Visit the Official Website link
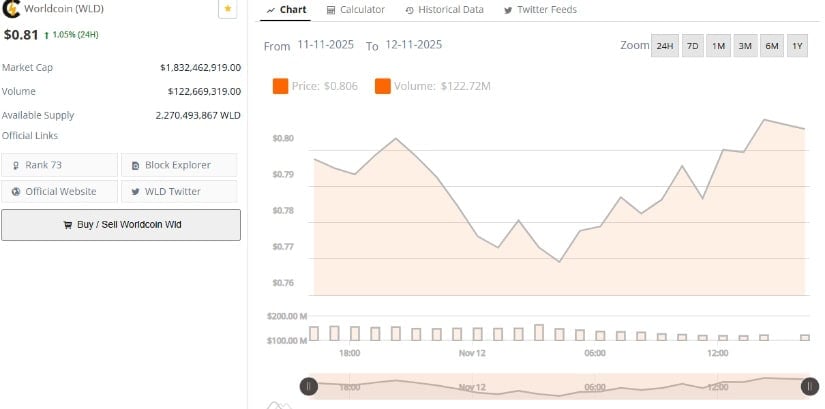This screenshot has height=409, width=825. click(60, 191)
